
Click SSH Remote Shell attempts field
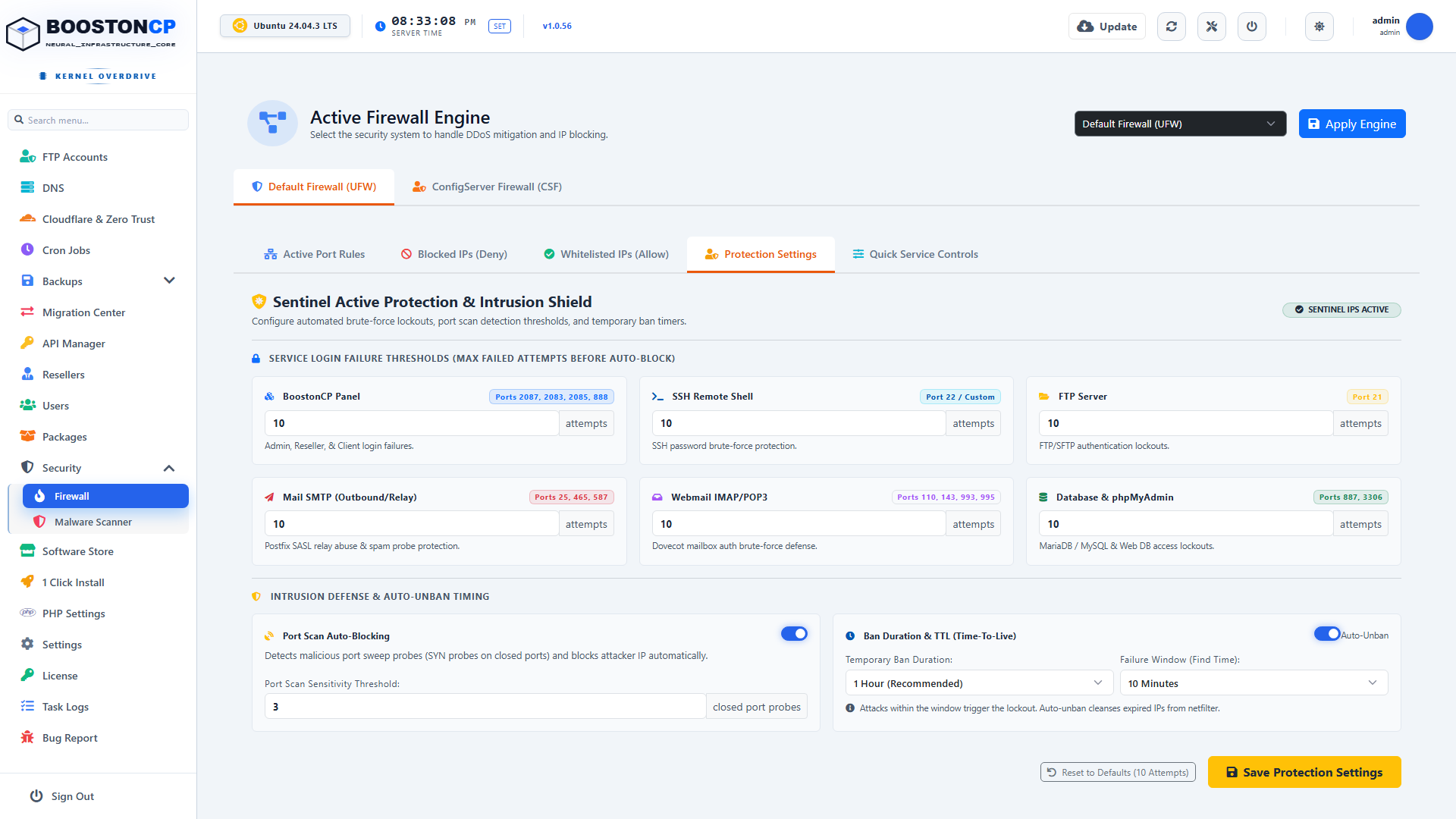coord(799,423)
